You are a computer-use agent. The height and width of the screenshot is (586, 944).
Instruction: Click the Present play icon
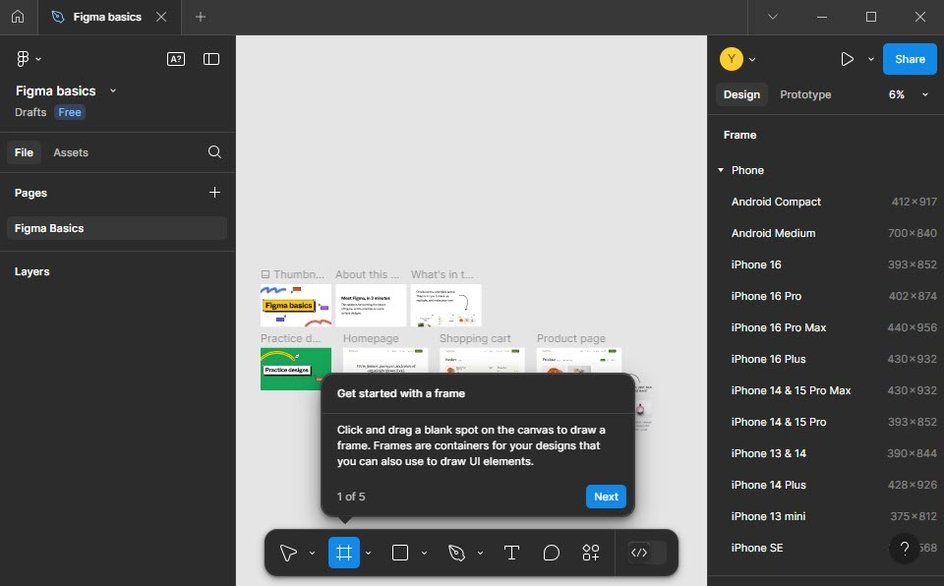[847, 59]
